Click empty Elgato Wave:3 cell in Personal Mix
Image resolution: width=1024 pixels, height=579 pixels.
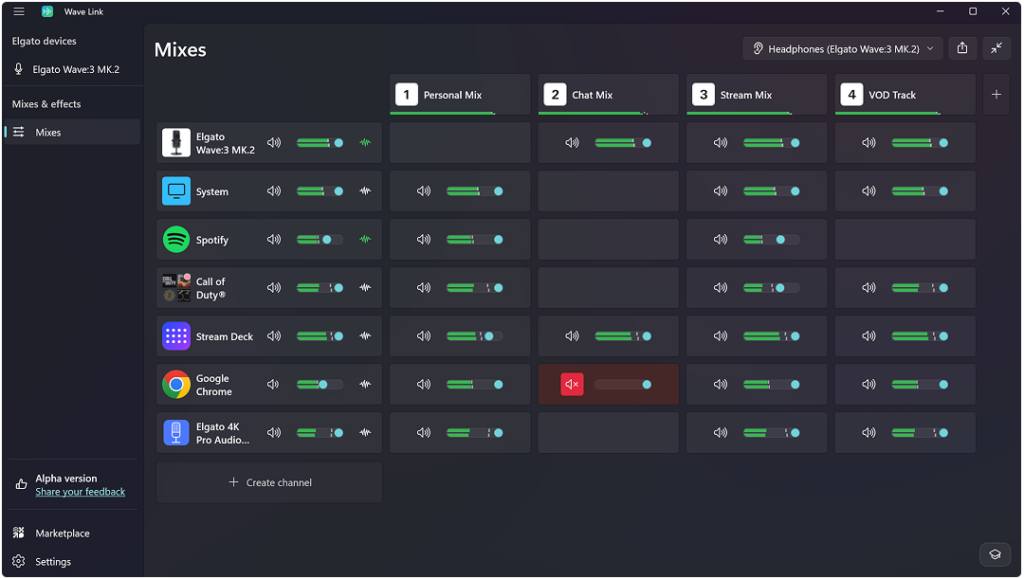pyautogui.click(x=460, y=143)
